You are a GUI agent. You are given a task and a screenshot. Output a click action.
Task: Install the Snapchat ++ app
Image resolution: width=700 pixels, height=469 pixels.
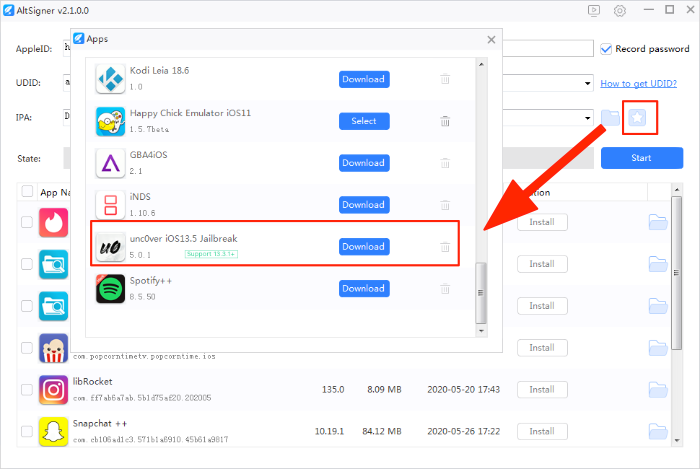542,432
